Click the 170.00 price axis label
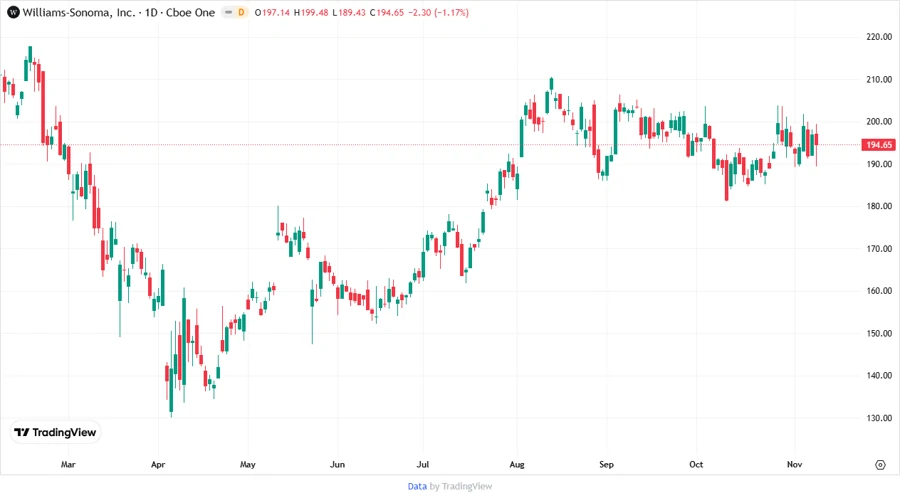The width and height of the screenshot is (900, 498). click(879, 248)
